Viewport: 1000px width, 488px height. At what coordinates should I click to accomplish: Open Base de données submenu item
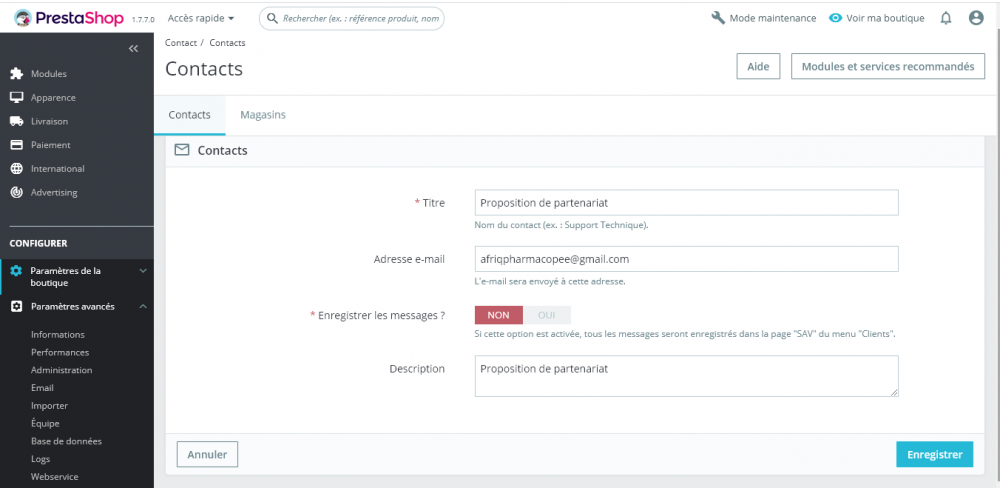pyautogui.click(x=66, y=441)
